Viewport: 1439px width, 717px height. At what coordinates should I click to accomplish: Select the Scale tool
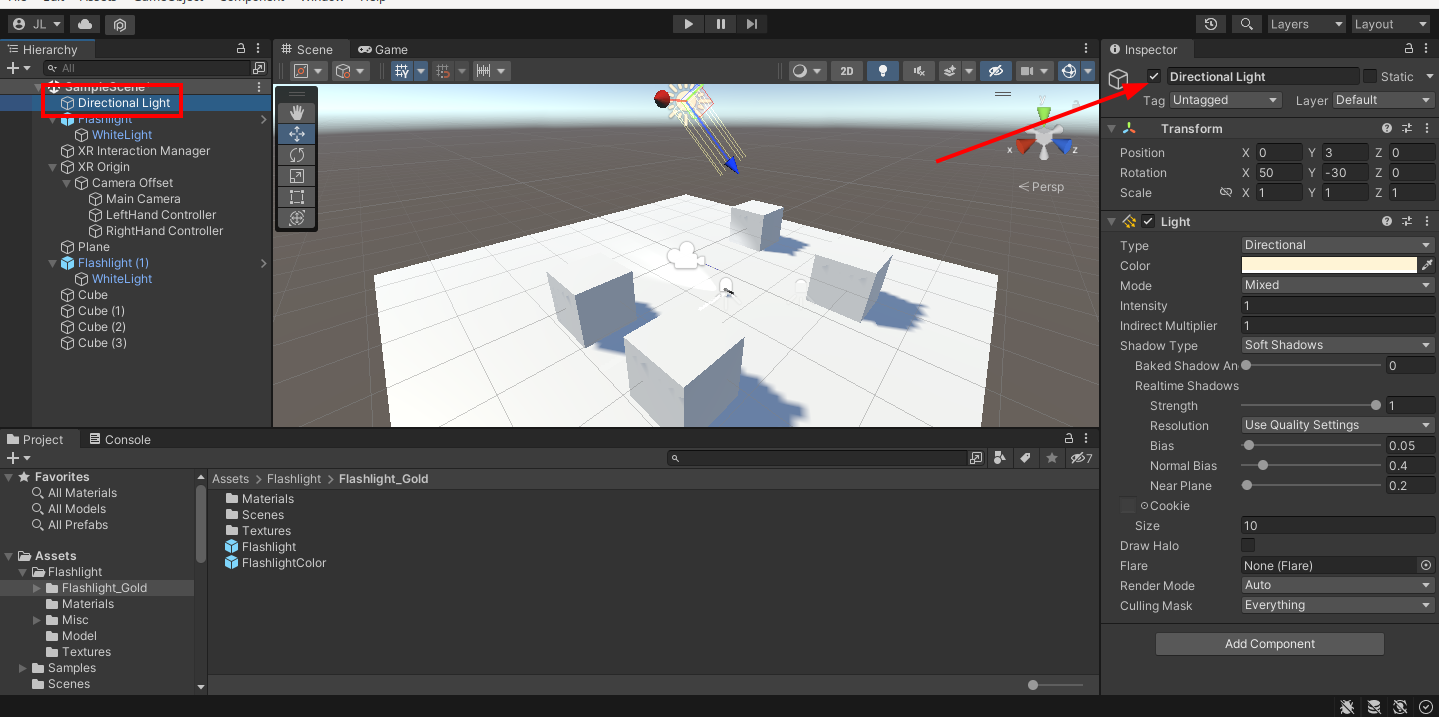tap(295, 175)
